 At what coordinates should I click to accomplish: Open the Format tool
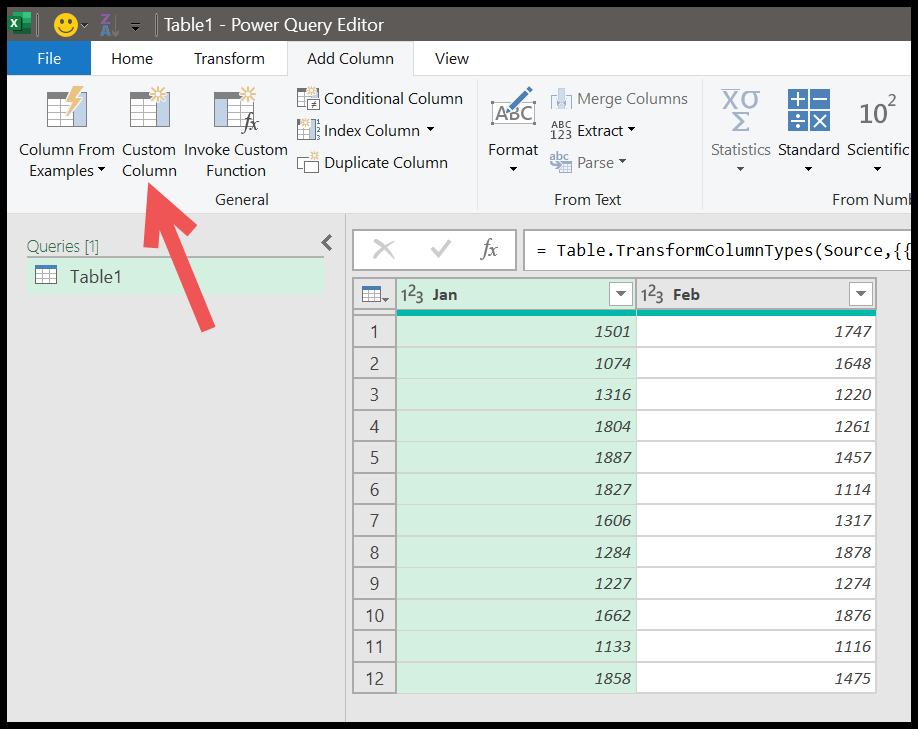click(x=513, y=125)
